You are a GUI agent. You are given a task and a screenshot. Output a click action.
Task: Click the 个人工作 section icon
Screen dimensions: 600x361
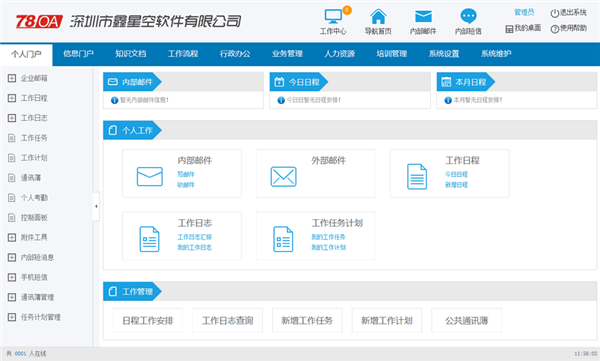112,130
